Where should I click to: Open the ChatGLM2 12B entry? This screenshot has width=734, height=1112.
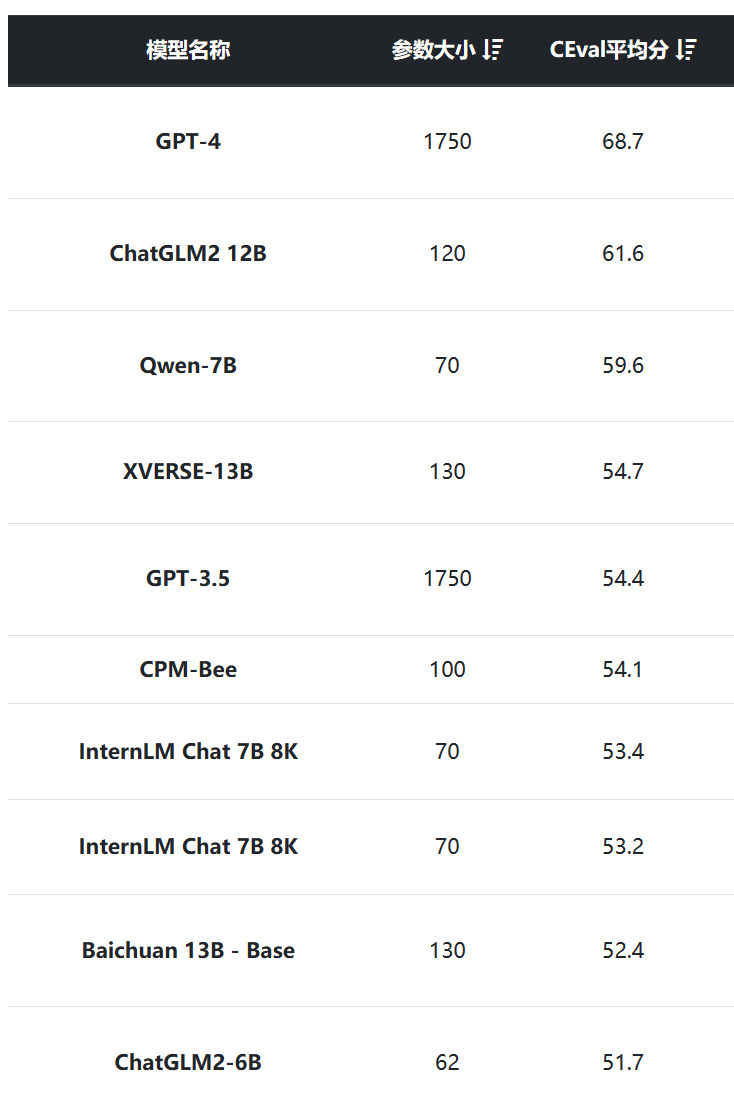pyautogui.click(x=188, y=253)
